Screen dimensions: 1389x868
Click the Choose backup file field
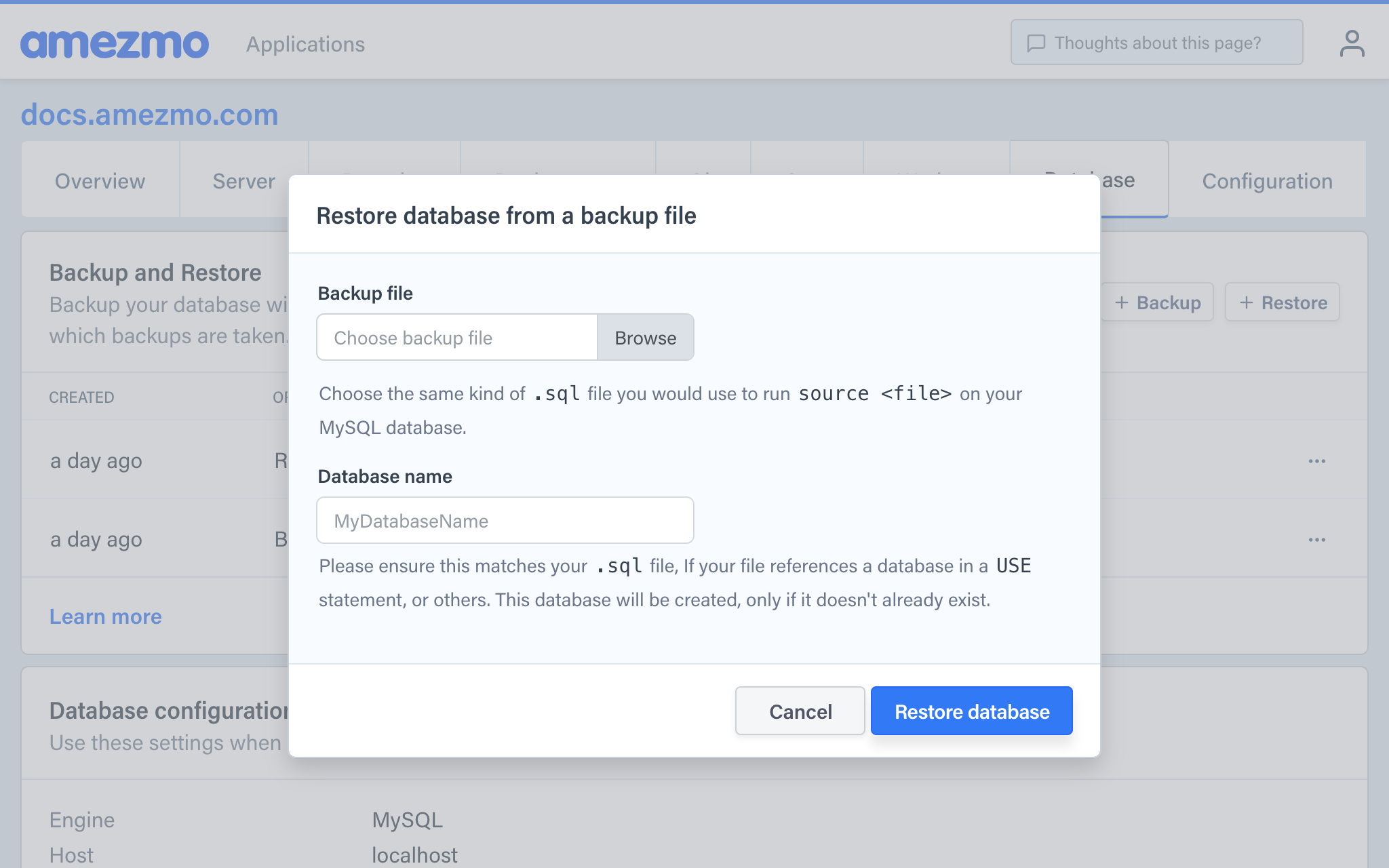[x=457, y=338]
